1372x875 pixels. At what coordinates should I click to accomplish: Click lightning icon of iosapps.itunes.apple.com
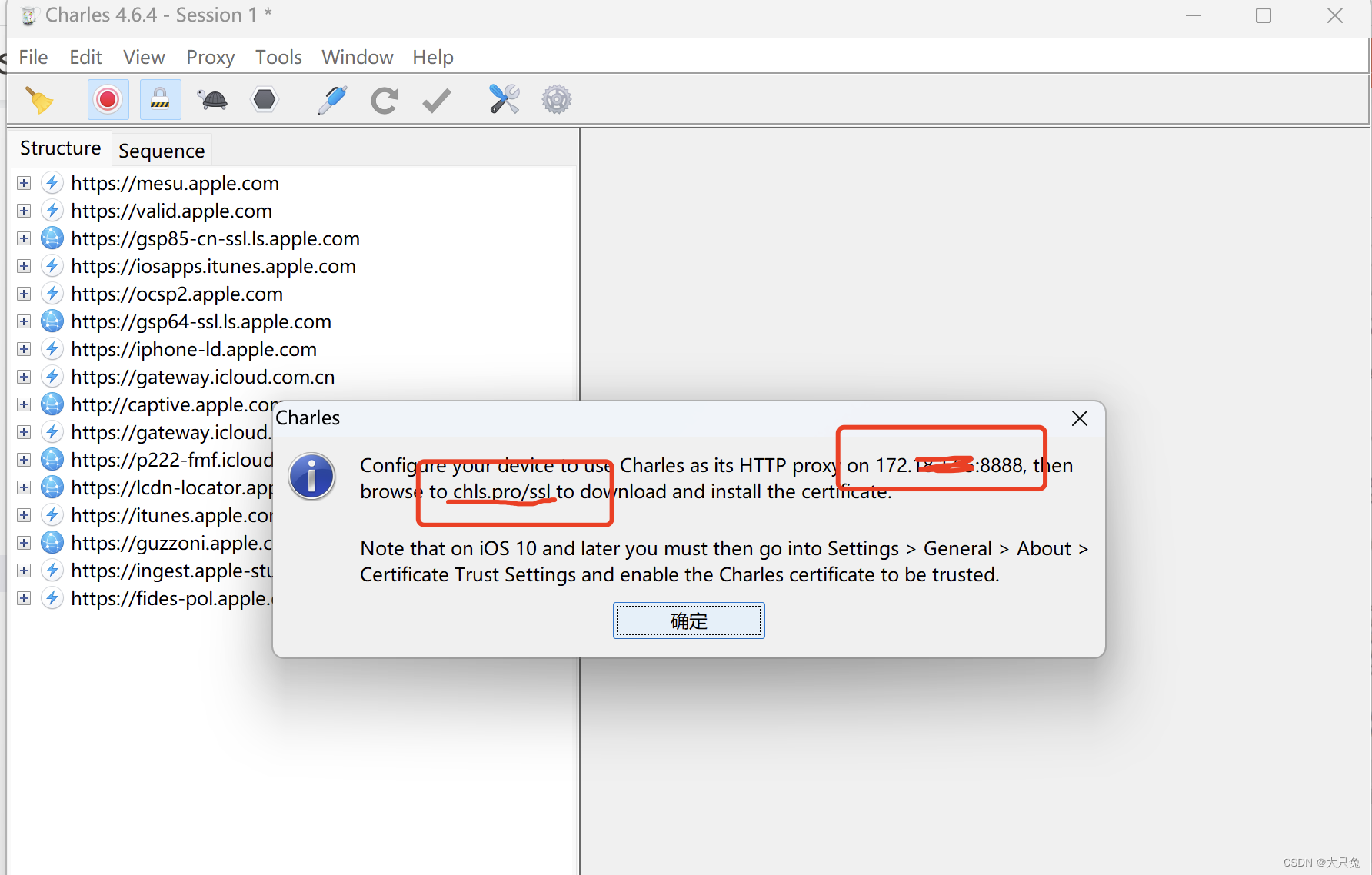tap(52, 266)
